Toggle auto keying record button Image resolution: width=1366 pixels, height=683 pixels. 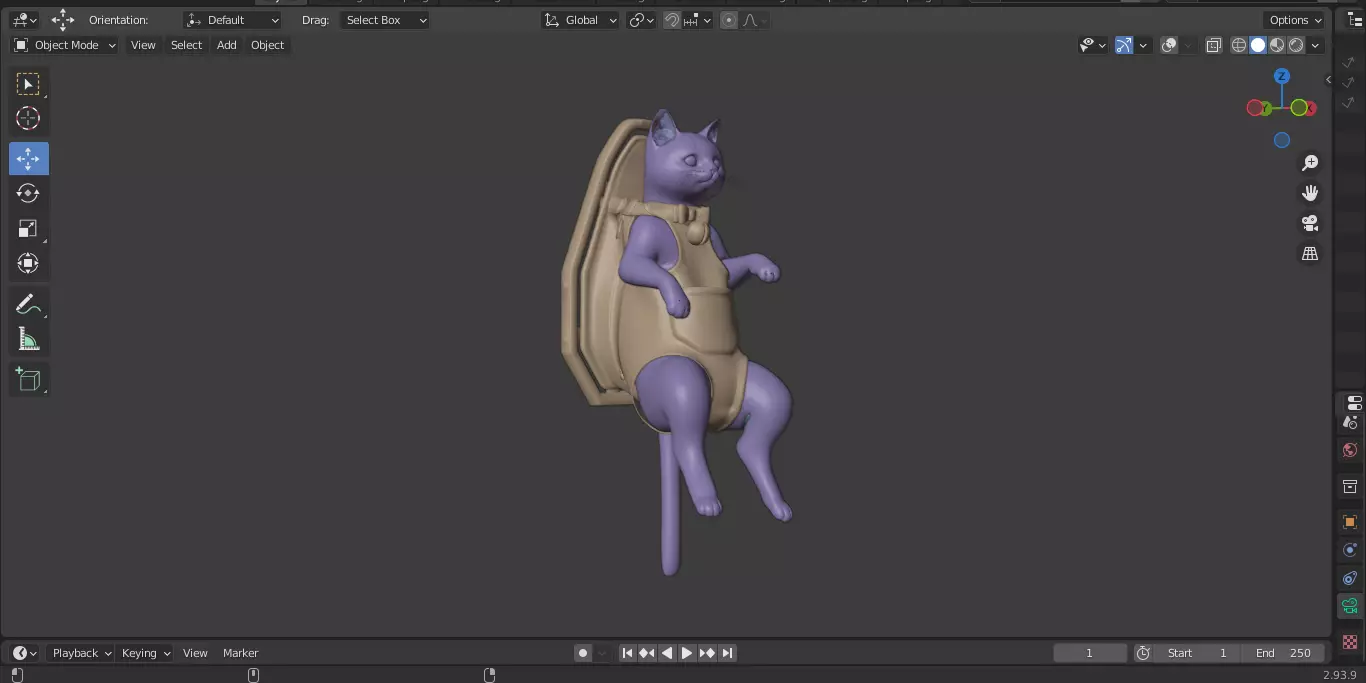click(583, 653)
